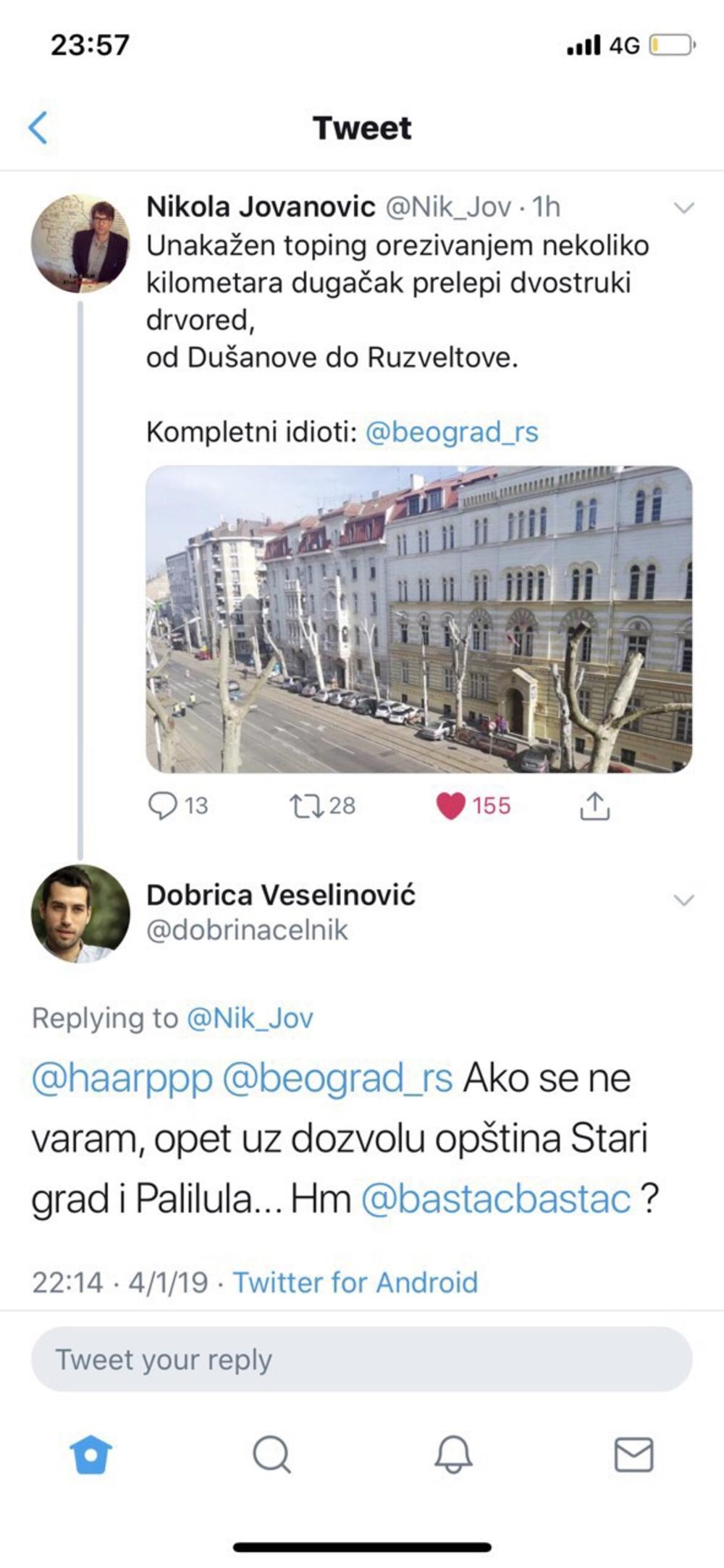Image resolution: width=724 pixels, height=1568 pixels.
Task: Open the @beograd_rs mention in Nikola's tweet
Action: coord(452,432)
